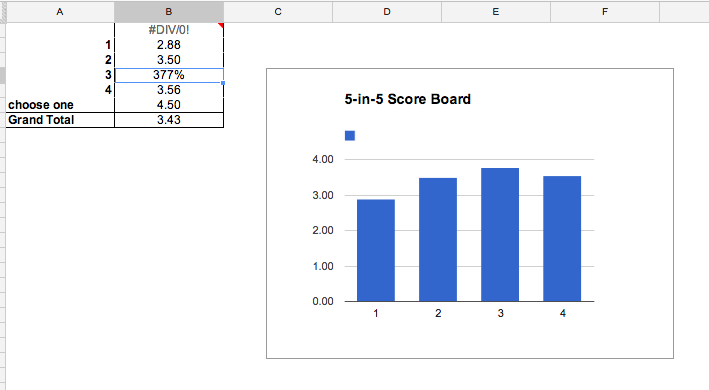Click the red comment marker on #DIV/0! cell
This screenshot has height=390, width=709.
pyautogui.click(x=221, y=26)
